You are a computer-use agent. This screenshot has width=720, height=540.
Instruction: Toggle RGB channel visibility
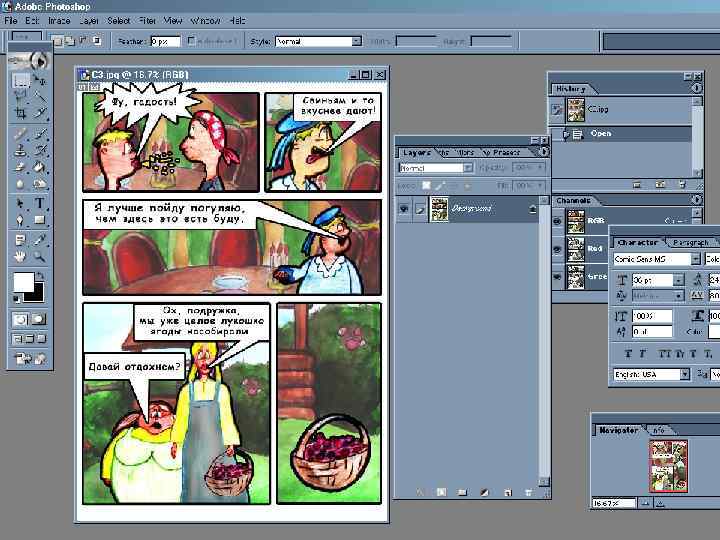click(557, 221)
